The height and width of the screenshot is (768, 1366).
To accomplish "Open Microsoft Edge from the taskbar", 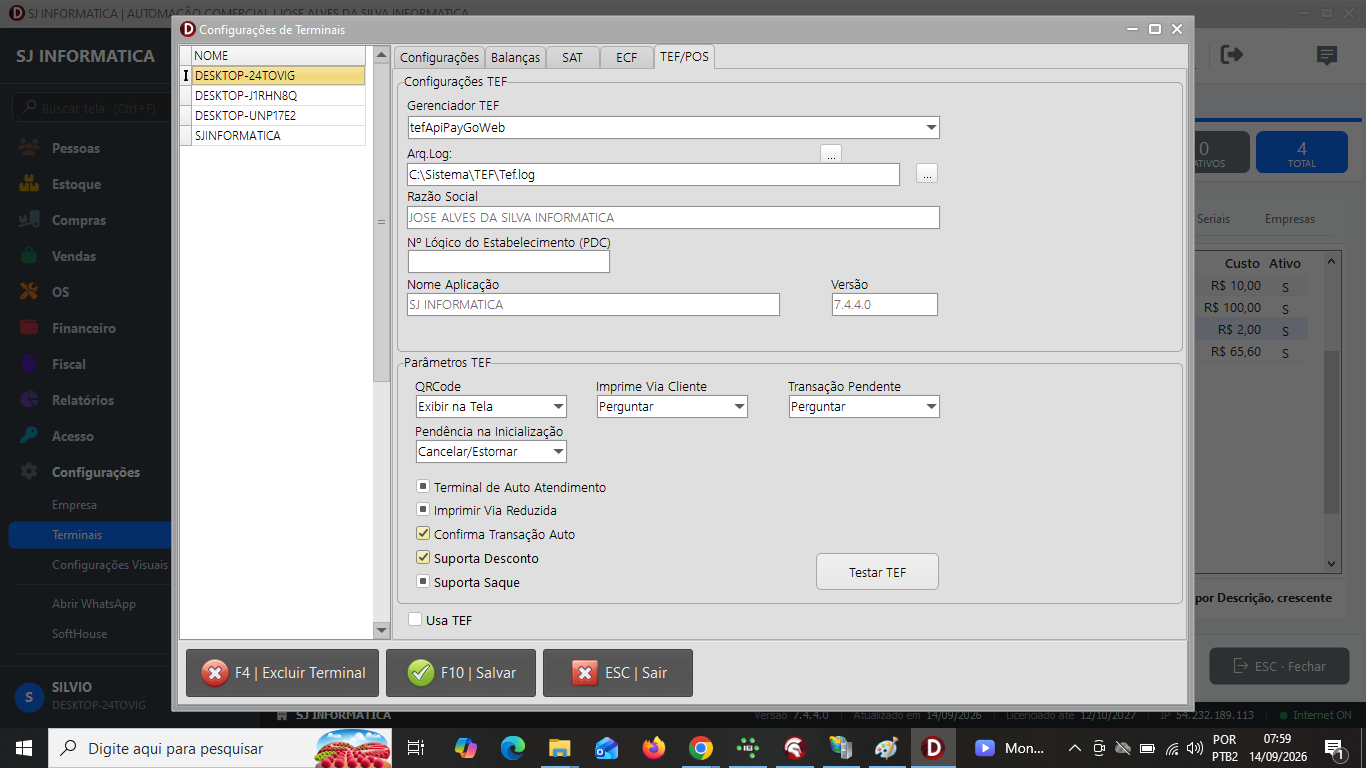I will click(x=513, y=748).
